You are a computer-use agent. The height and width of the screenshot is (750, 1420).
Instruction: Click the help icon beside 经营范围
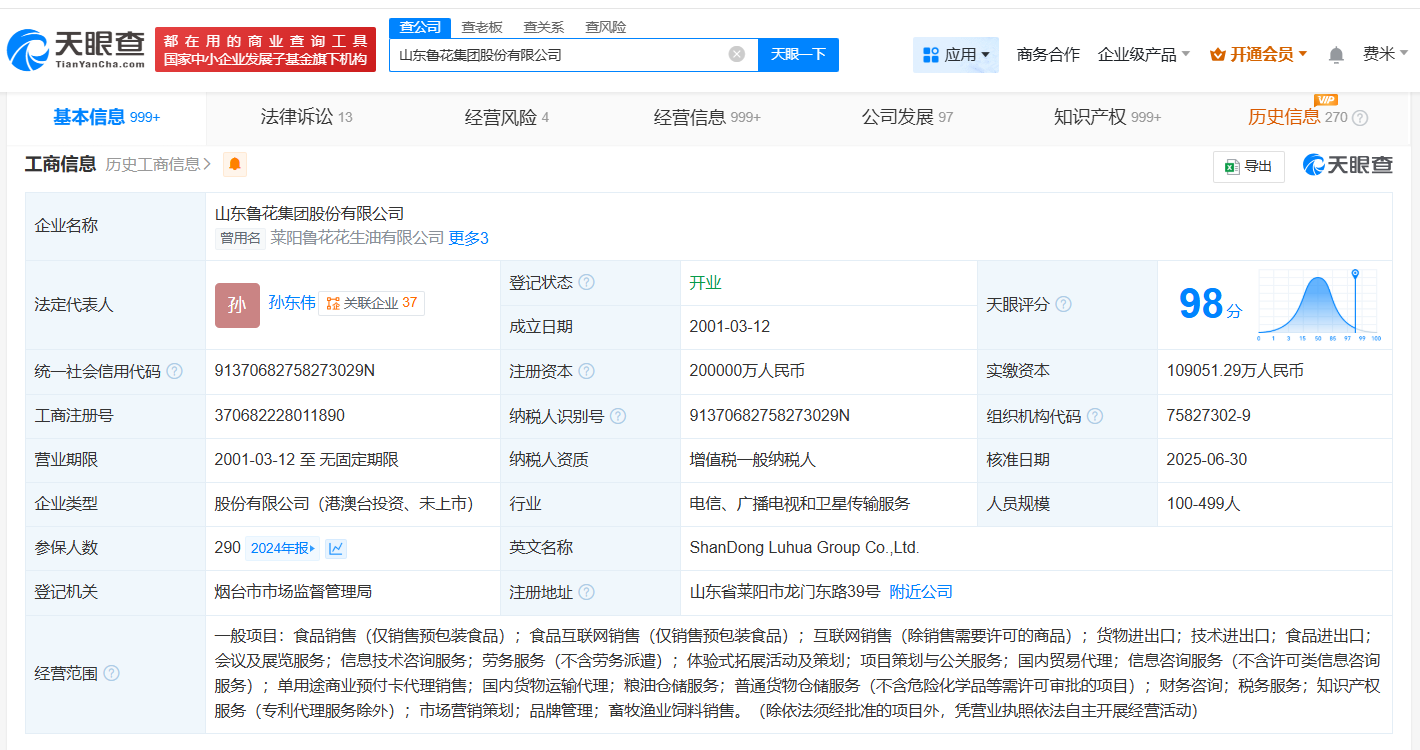(111, 673)
